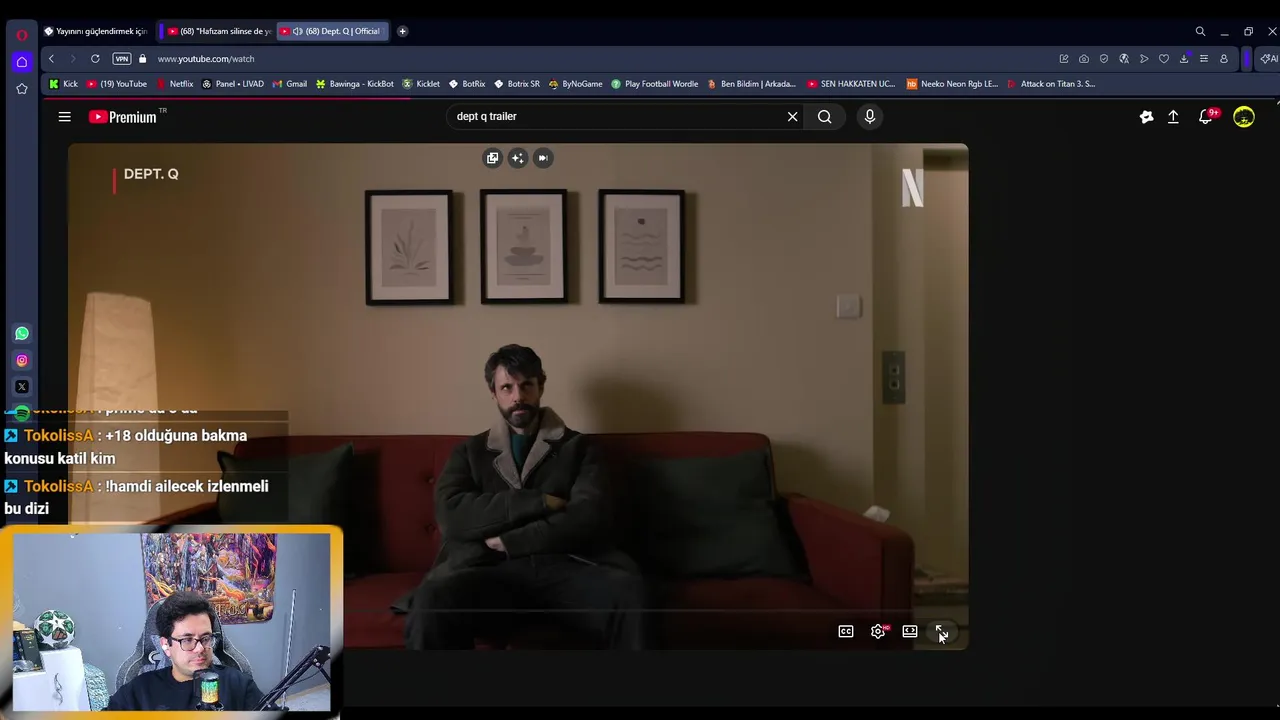1280x720 pixels.
Task: Open a new browser tab
Action: (x=402, y=31)
